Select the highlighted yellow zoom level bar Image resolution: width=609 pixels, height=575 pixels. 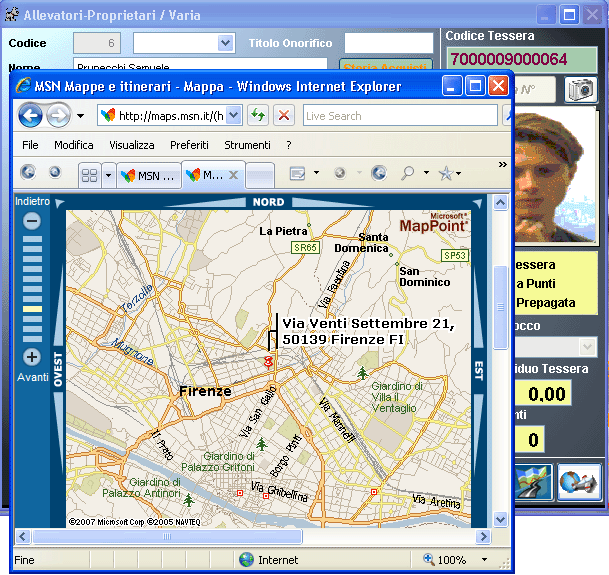(32, 309)
